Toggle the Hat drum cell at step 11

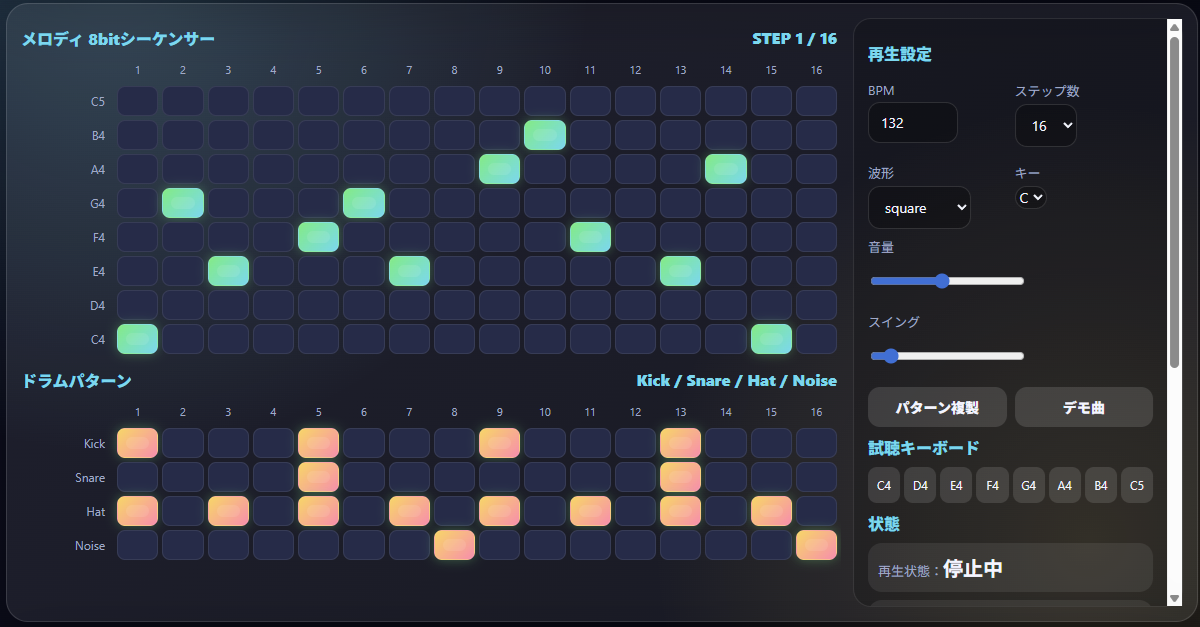pos(590,511)
